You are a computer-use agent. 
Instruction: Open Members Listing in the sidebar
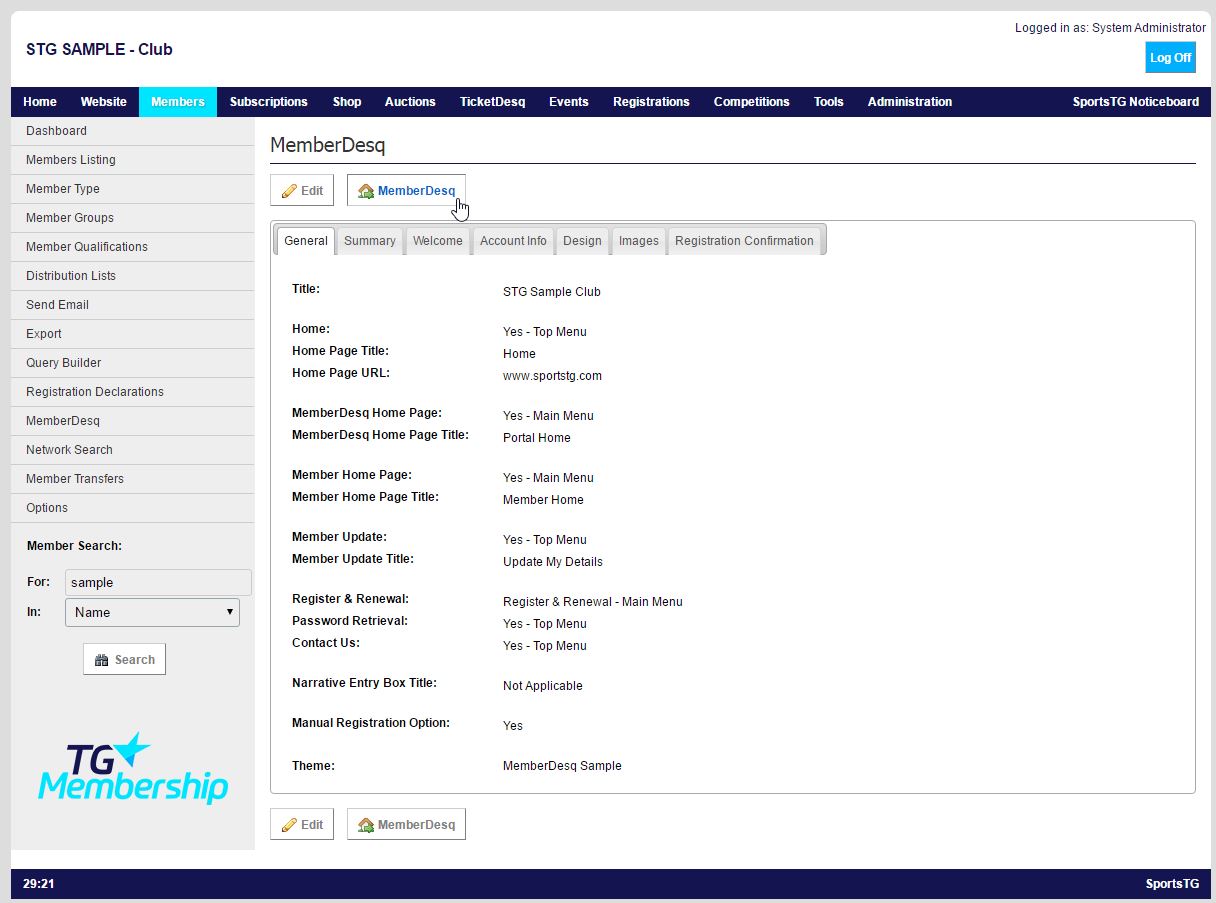coord(133,160)
